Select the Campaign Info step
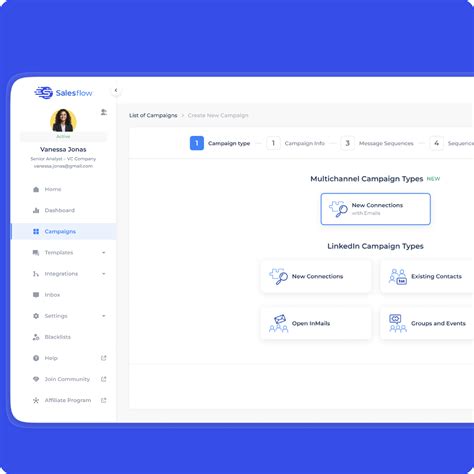Image resolution: width=474 pixels, height=474 pixels. coord(296,143)
